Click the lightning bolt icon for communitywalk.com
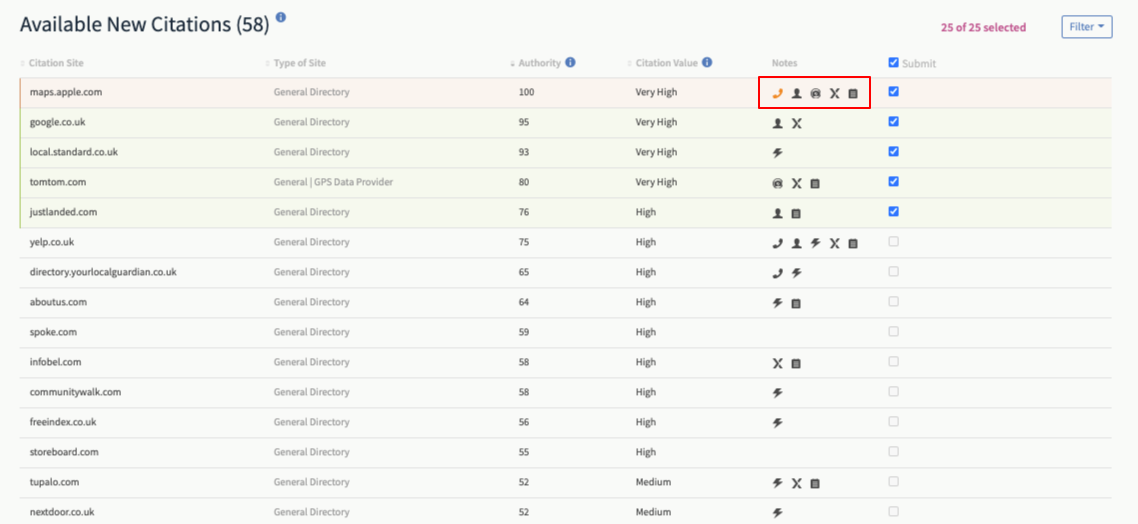The image size is (1138, 524). pos(777,393)
